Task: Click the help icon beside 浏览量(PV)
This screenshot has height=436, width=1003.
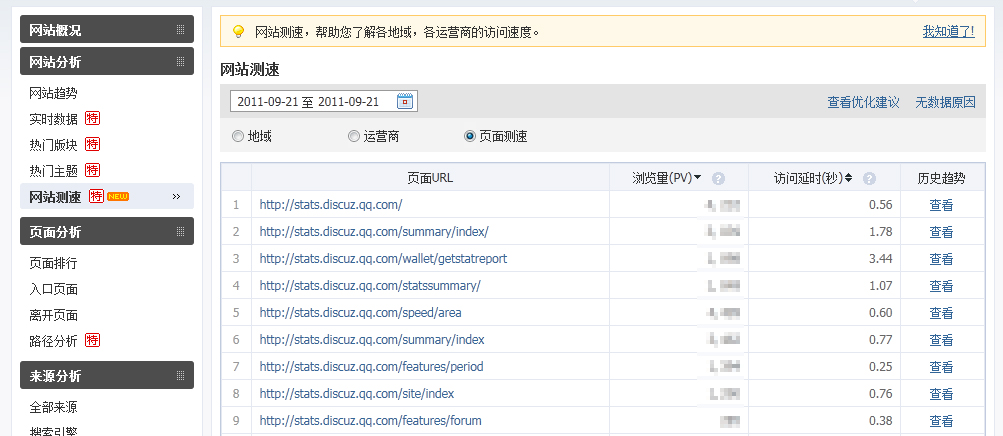Action: pyautogui.click(x=718, y=178)
